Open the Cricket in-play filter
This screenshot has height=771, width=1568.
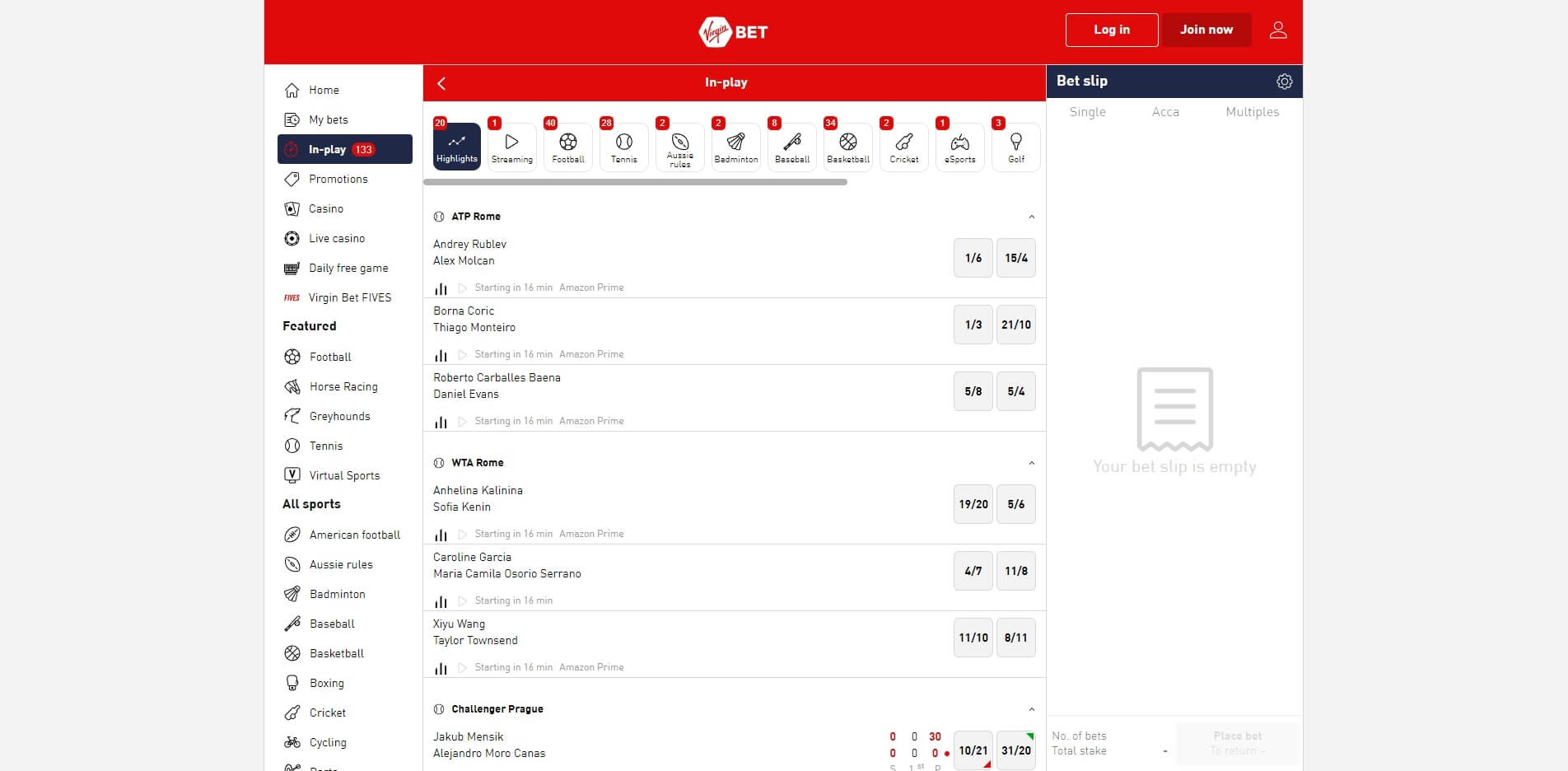coord(903,147)
